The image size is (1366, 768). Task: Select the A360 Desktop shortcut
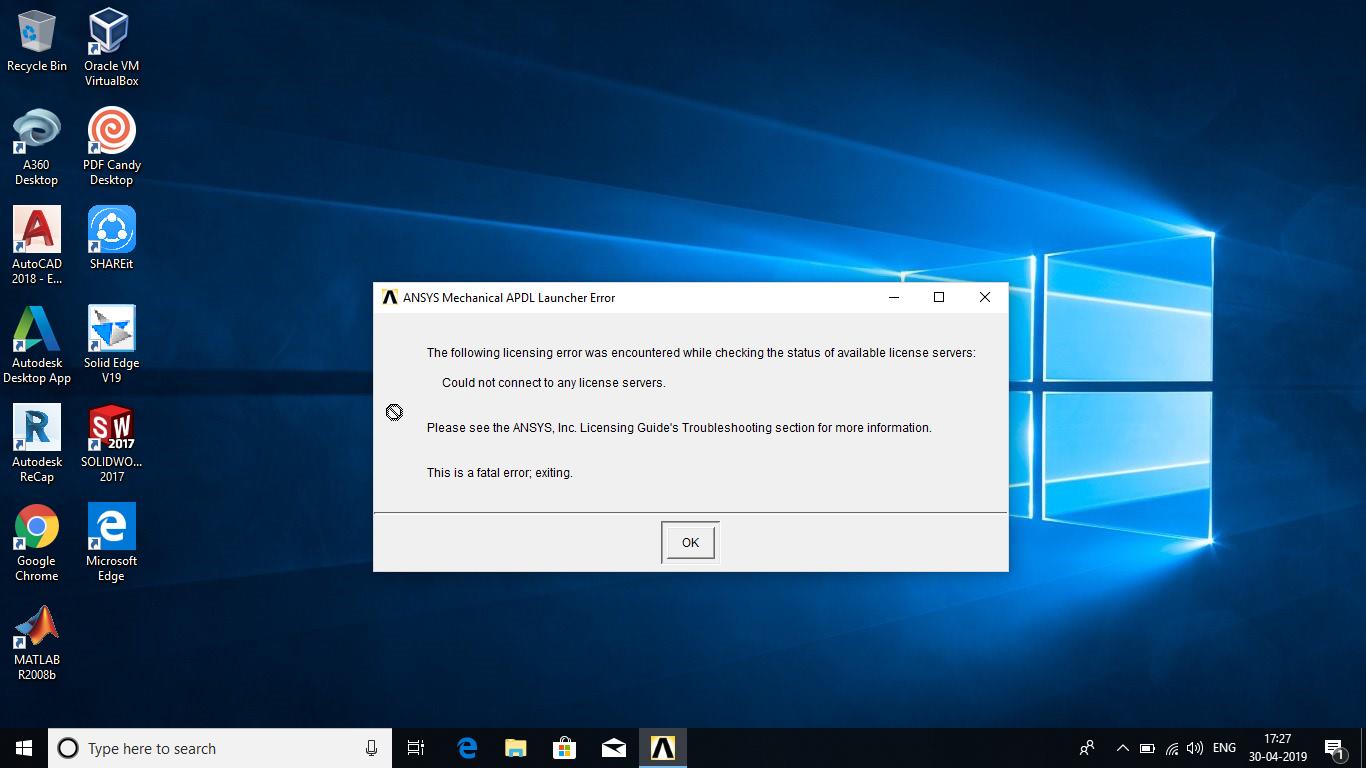pyautogui.click(x=37, y=147)
